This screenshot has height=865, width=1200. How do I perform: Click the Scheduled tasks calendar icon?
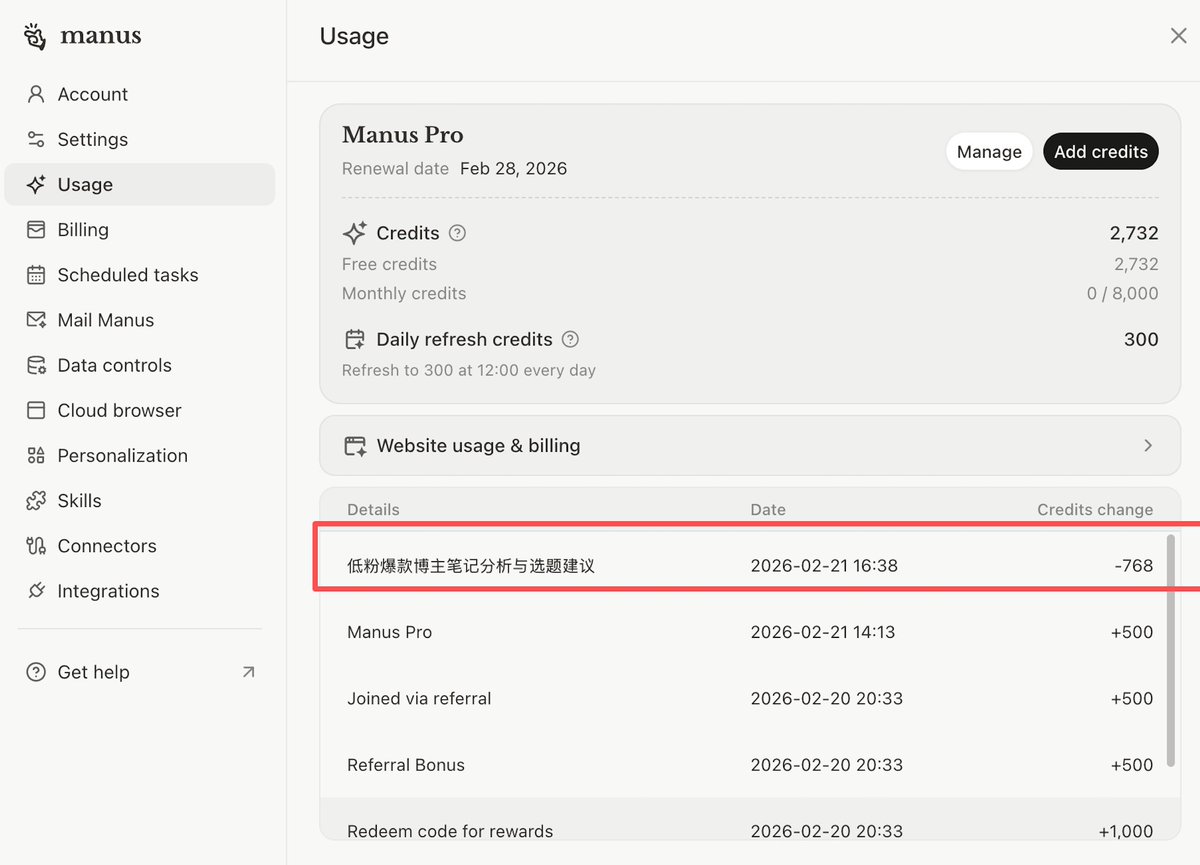(36, 275)
